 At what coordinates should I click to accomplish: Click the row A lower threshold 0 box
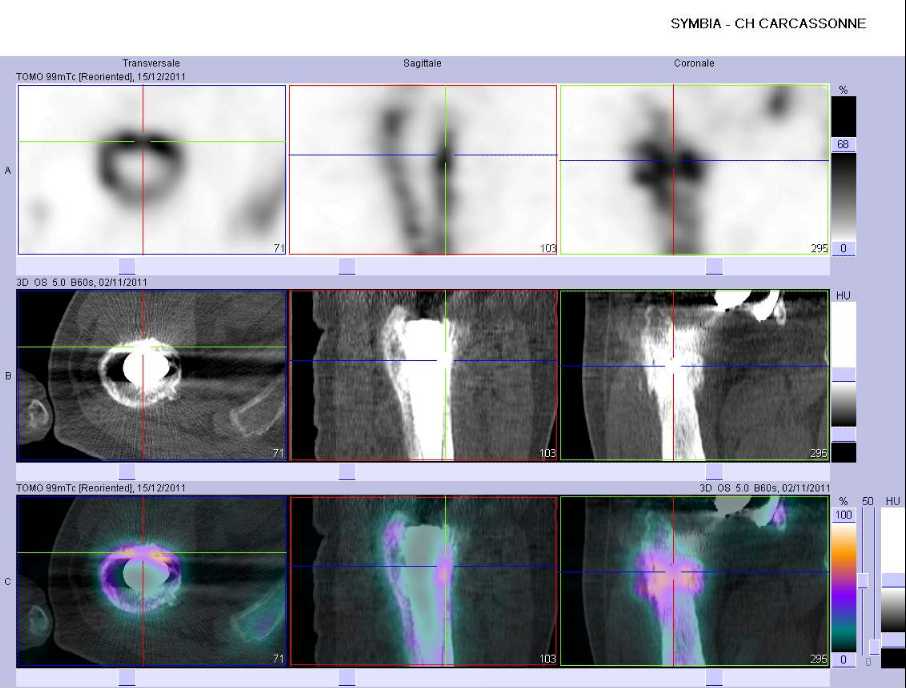843,248
